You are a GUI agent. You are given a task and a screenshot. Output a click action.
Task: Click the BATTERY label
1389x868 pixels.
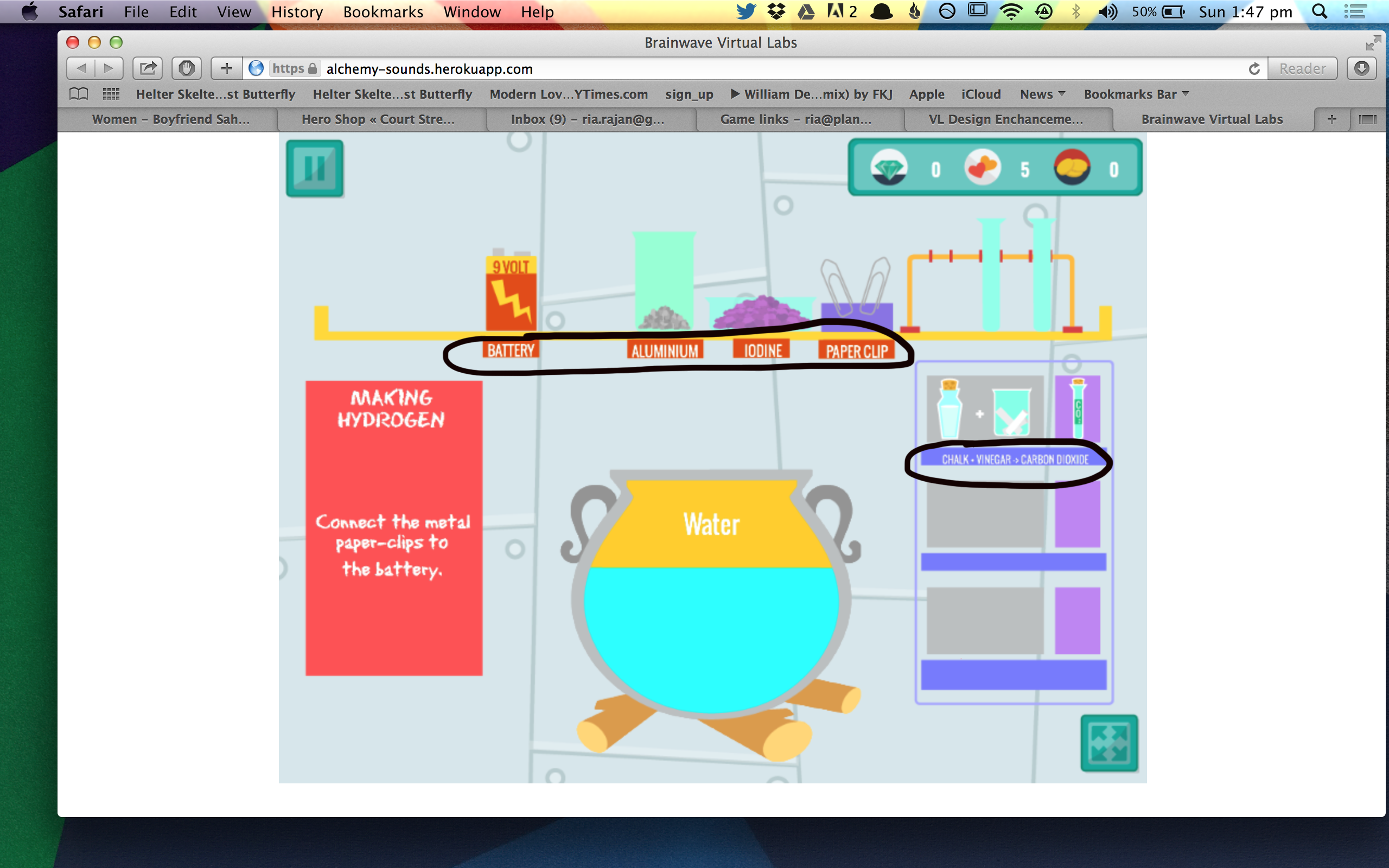click(511, 350)
